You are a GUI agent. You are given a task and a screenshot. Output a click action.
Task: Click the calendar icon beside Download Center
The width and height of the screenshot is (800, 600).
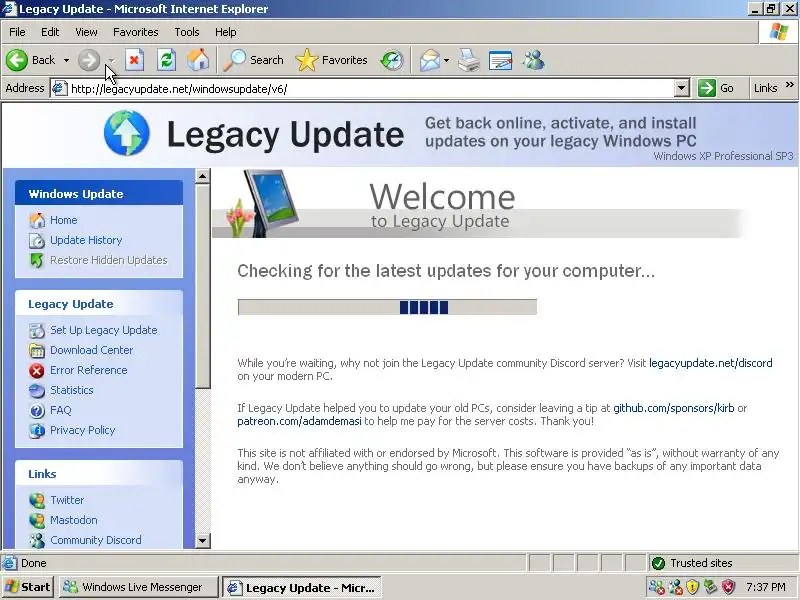(37, 351)
